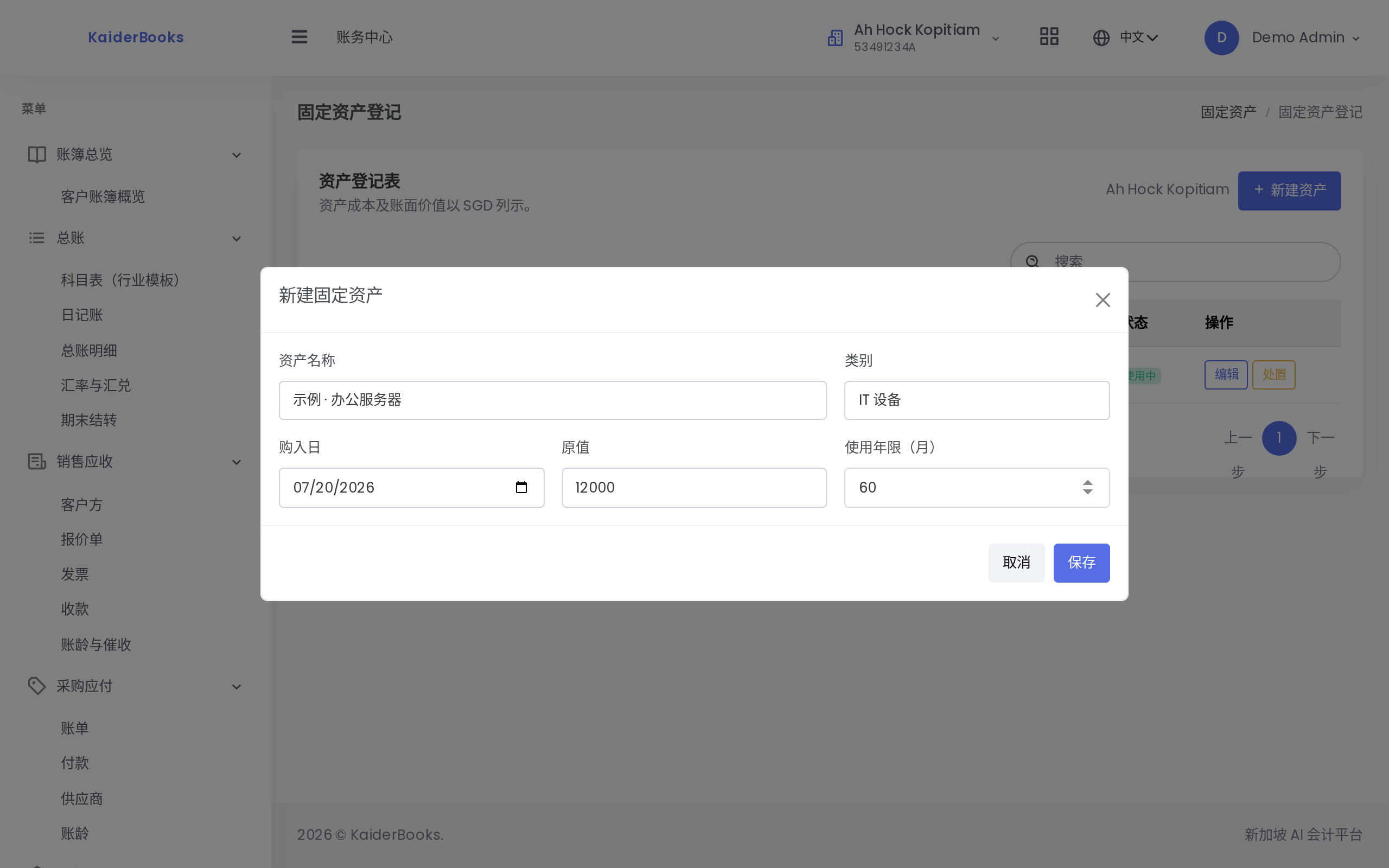Collapse the 采购应付 menu section
Screen dimensions: 1389x868
(x=237, y=687)
